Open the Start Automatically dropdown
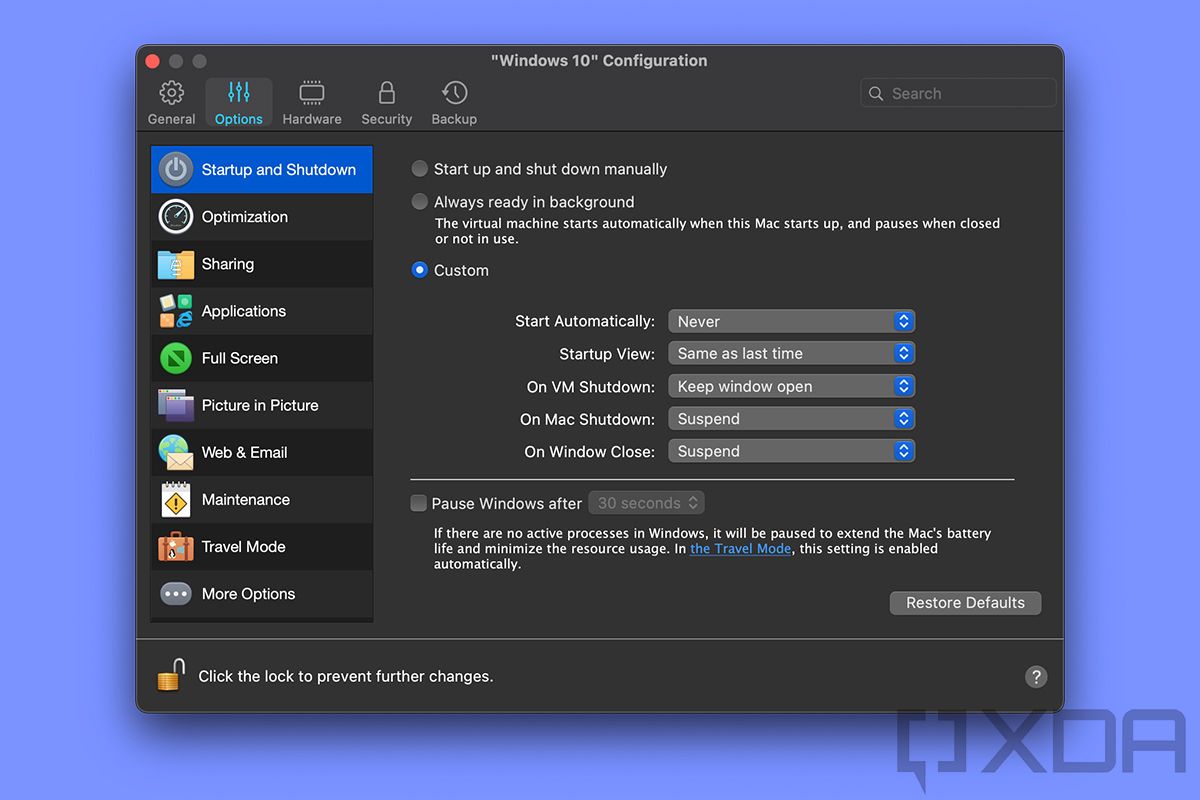Viewport: 1200px width, 800px height. (x=791, y=321)
